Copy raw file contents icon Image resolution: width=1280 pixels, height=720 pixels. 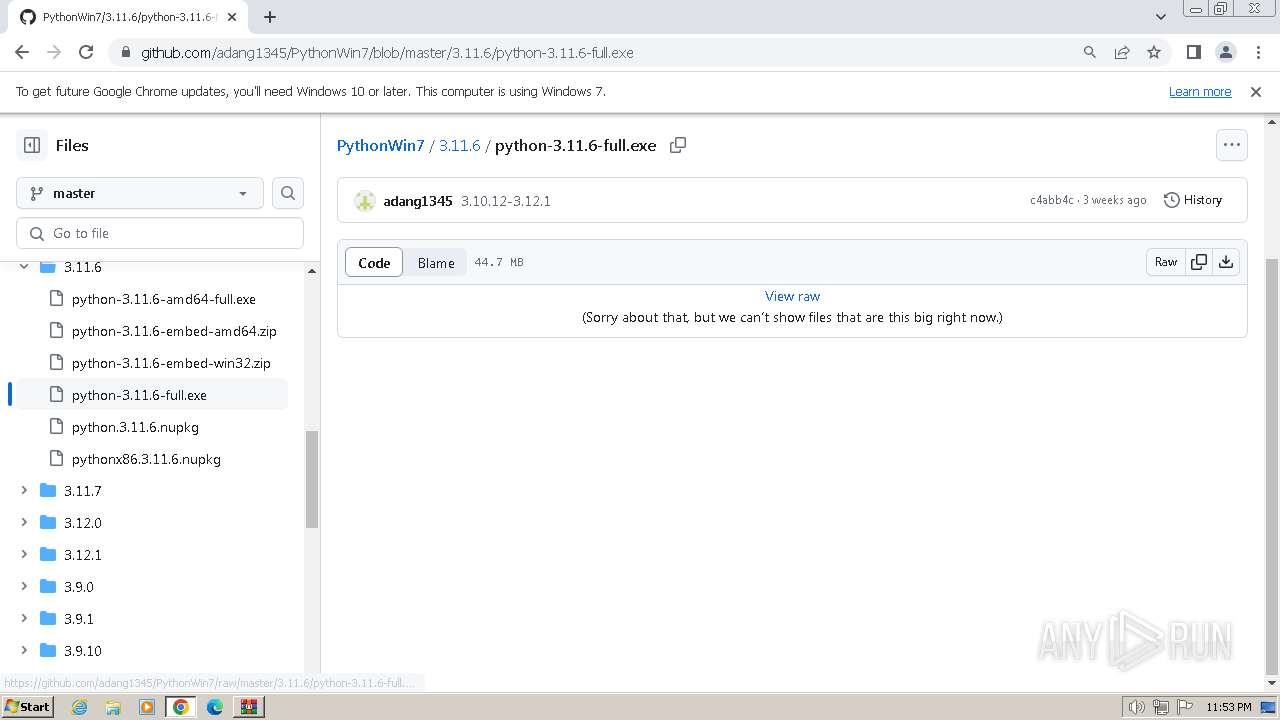pos(1199,262)
